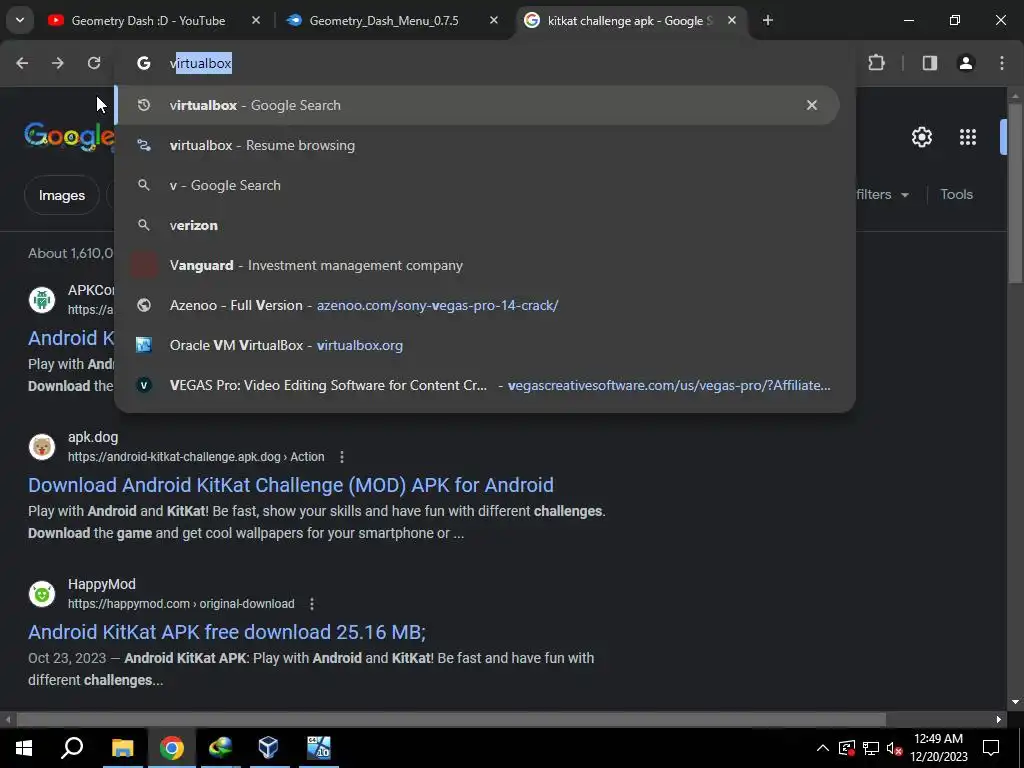Image resolution: width=1024 pixels, height=768 pixels.
Task: Close the kitkat challenge apk tab
Action: [x=732, y=21]
